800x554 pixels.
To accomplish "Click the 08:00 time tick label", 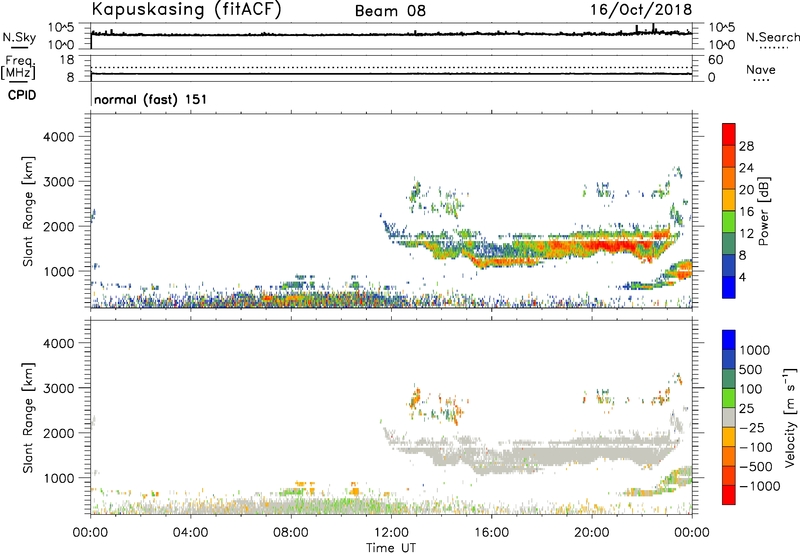I will pyautogui.click(x=291, y=533).
